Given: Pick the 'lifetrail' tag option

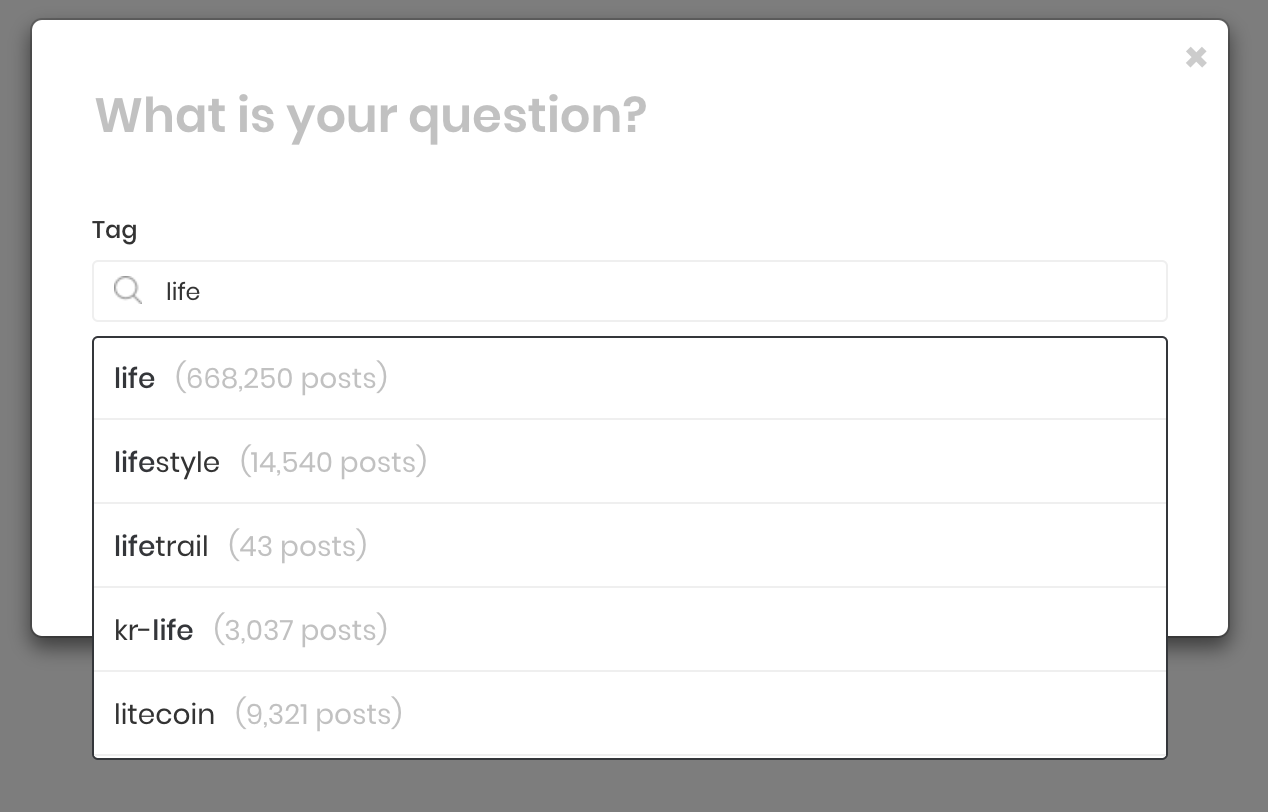Looking at the screenshot, I should [630, 545].
